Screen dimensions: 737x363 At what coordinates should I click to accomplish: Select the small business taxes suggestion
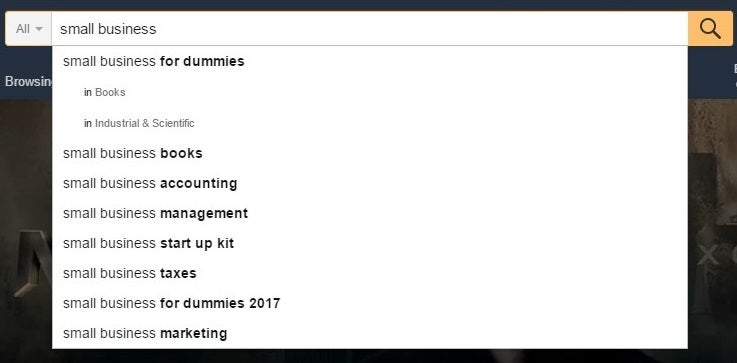370,273
